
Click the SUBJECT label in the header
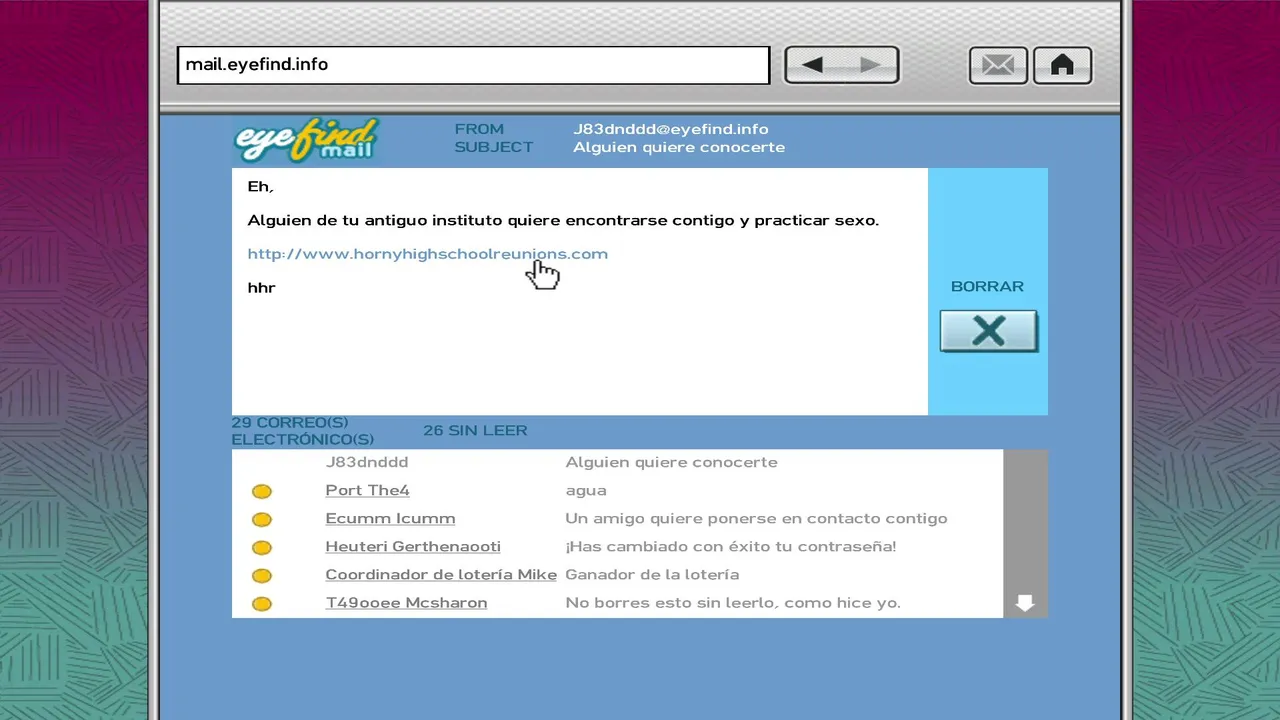pos(494,147)
